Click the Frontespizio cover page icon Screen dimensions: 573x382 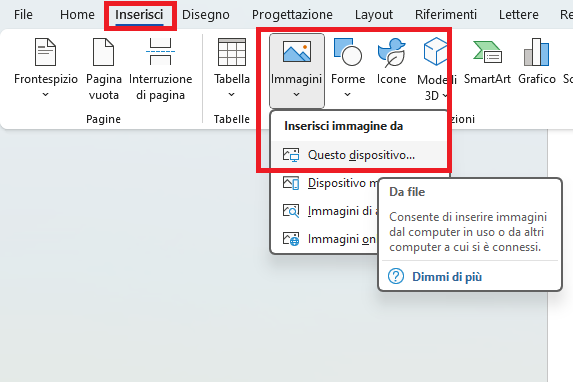[x=45, y=52]
